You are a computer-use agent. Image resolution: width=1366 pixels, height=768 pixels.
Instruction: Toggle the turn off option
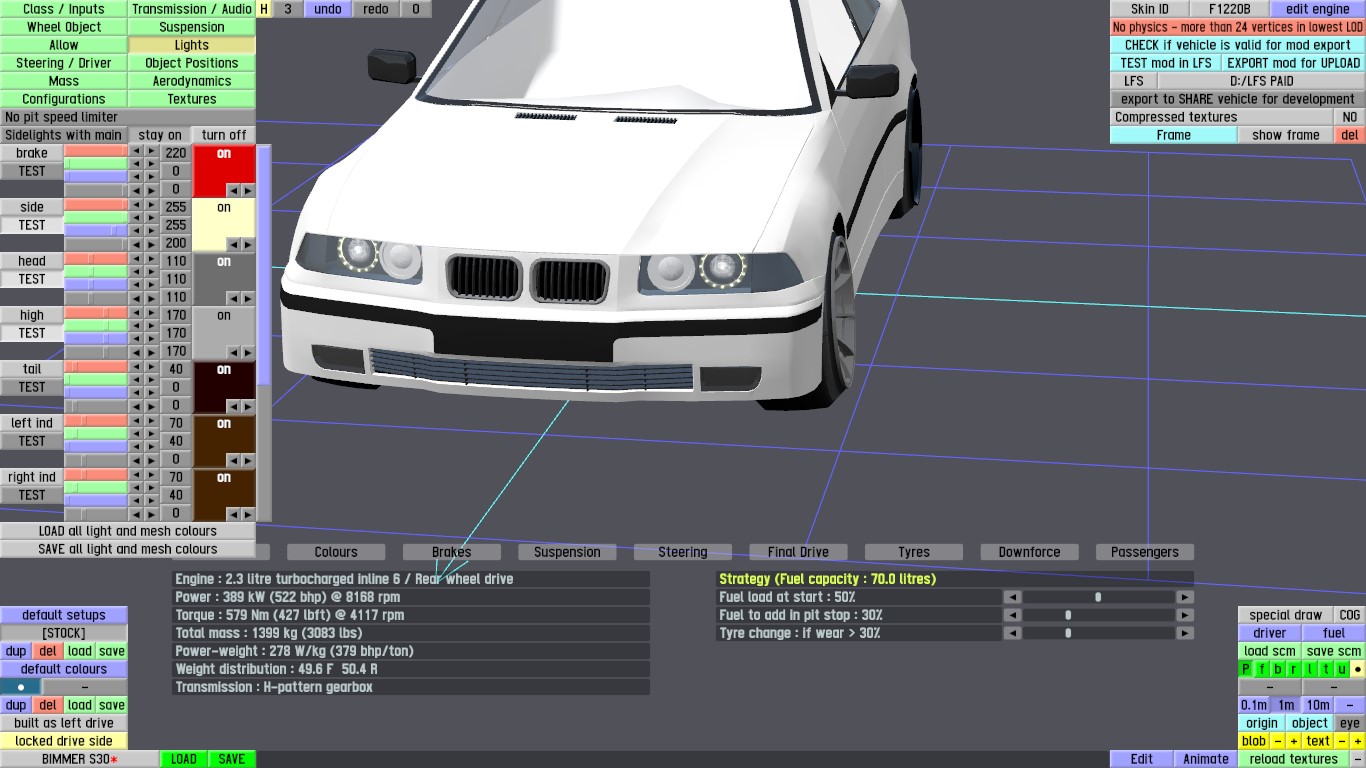coord(224,135)
